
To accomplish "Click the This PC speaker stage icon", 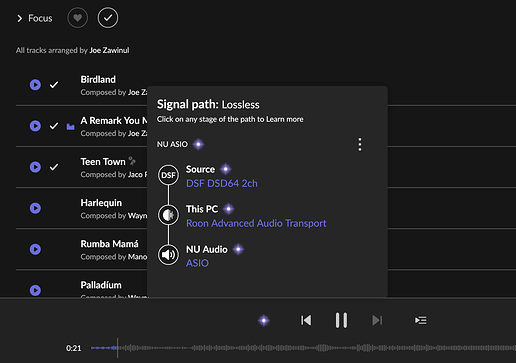I will [168, 215].
